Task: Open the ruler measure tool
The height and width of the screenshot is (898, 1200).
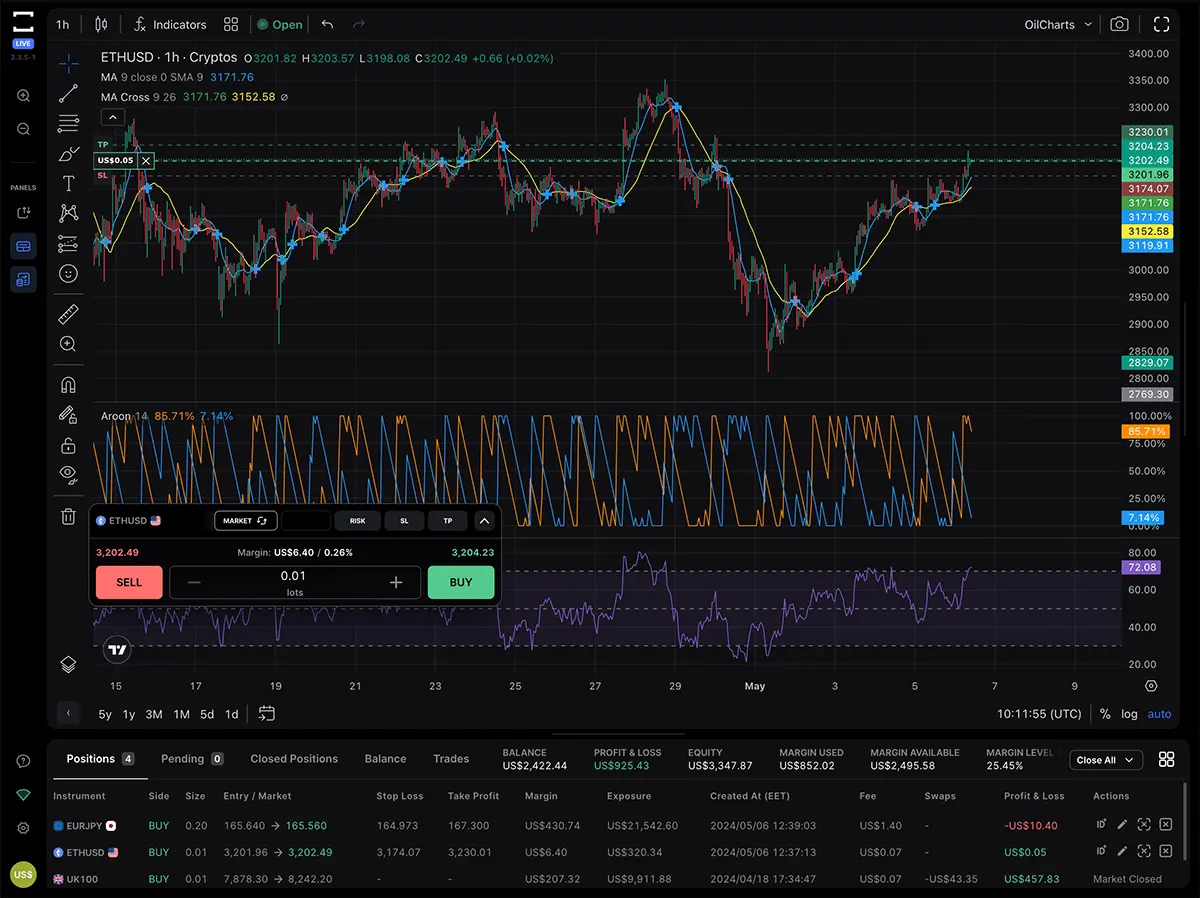Action: 68,314
